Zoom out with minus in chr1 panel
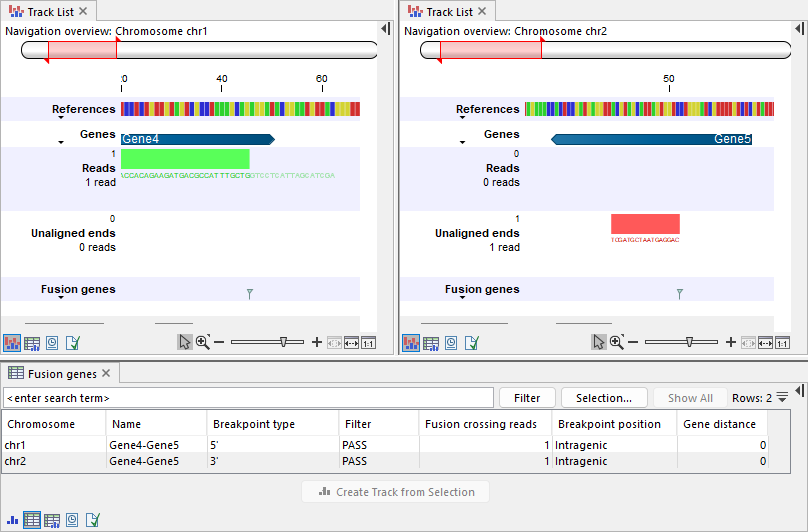The image size is (808, 532). [219, 342]
